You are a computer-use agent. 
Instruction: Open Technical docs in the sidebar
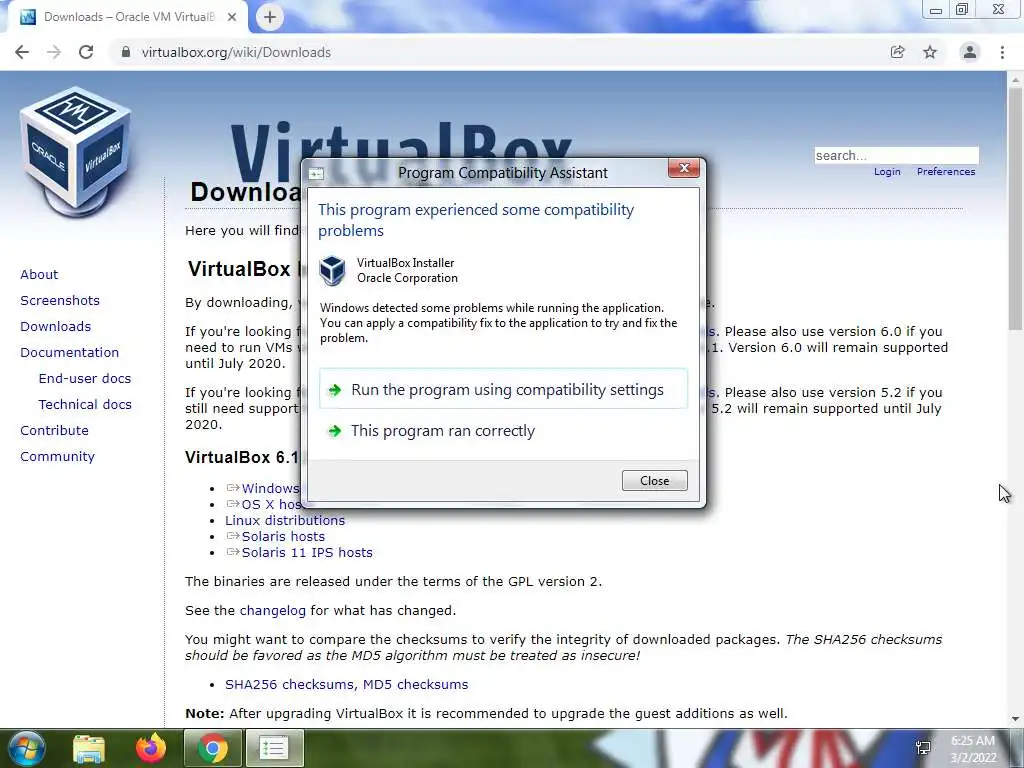point(85,405)
